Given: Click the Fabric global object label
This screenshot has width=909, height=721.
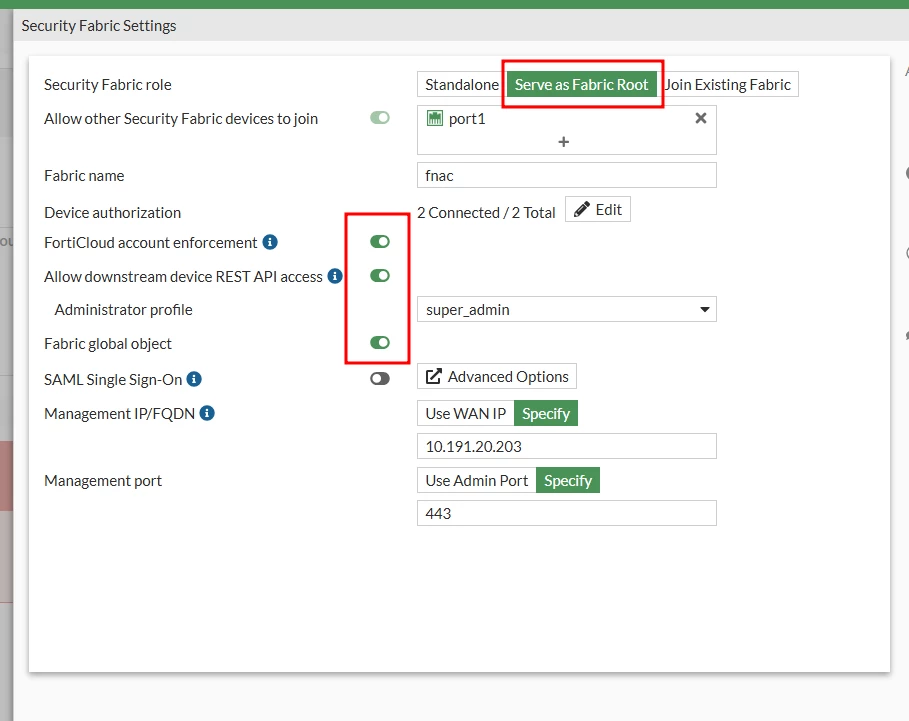Looking at the screenshot, I should [x=108, y=344].
